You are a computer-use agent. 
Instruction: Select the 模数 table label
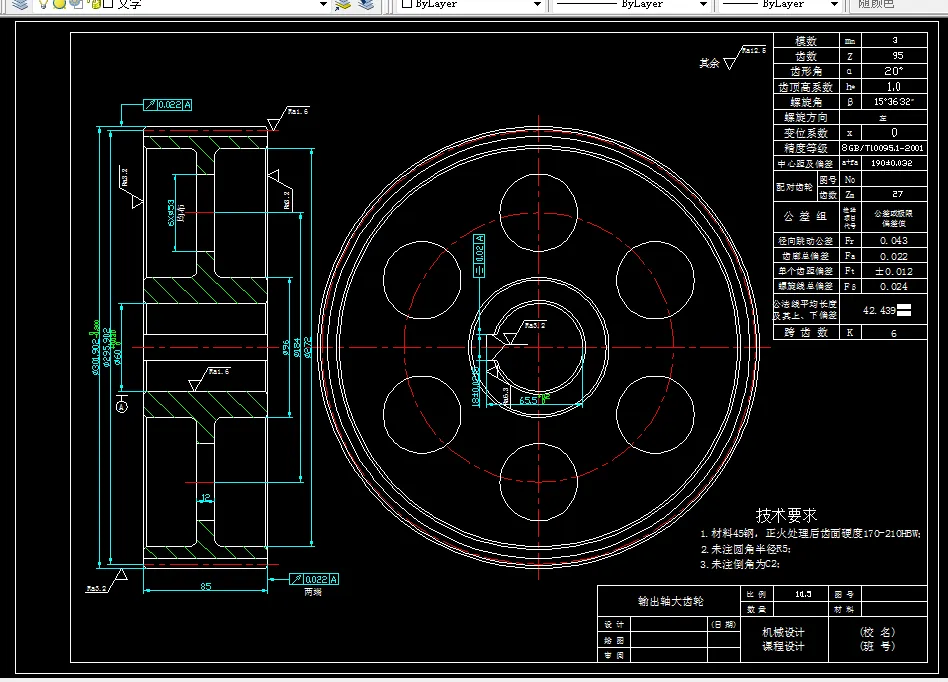point(806,41)
